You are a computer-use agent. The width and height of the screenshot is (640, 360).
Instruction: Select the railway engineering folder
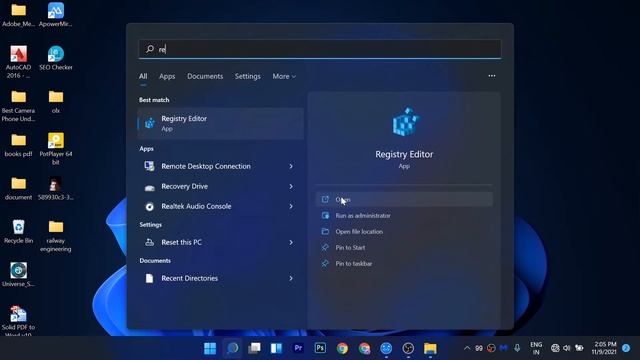pyautogui.click(x=56, y=236)
